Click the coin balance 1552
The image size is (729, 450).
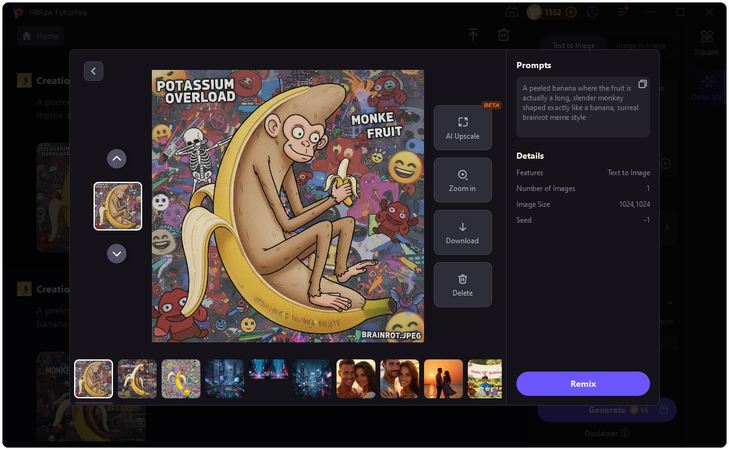(553, 13)
